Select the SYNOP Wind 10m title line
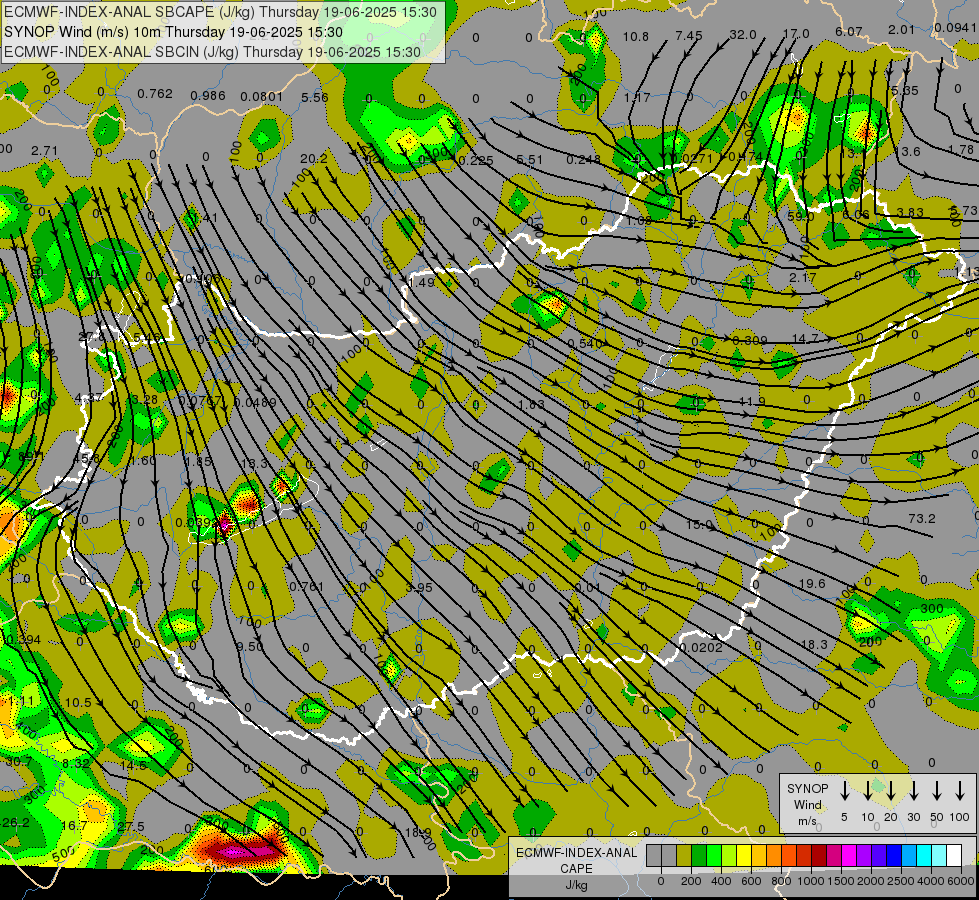 point(173,32)
